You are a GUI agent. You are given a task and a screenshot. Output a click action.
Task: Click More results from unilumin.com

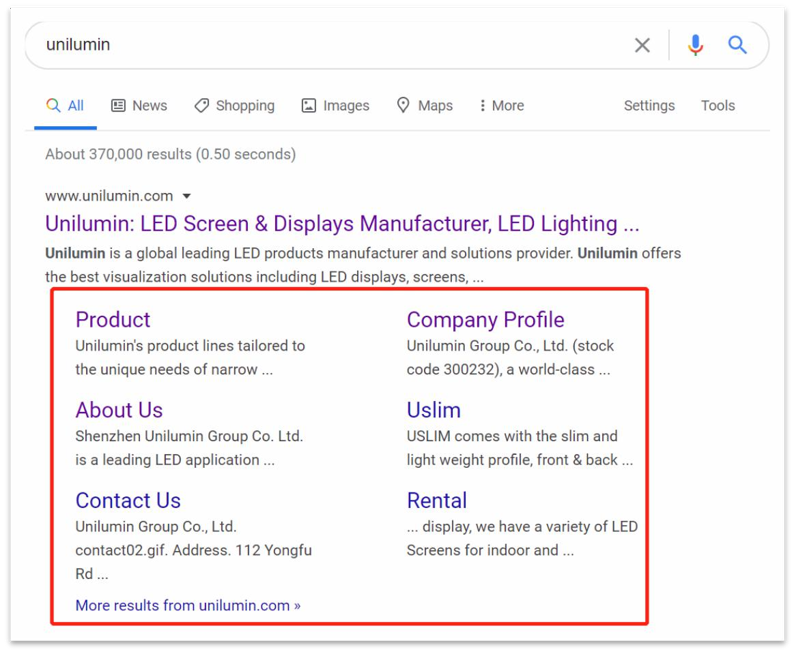[x=188, y=605]
